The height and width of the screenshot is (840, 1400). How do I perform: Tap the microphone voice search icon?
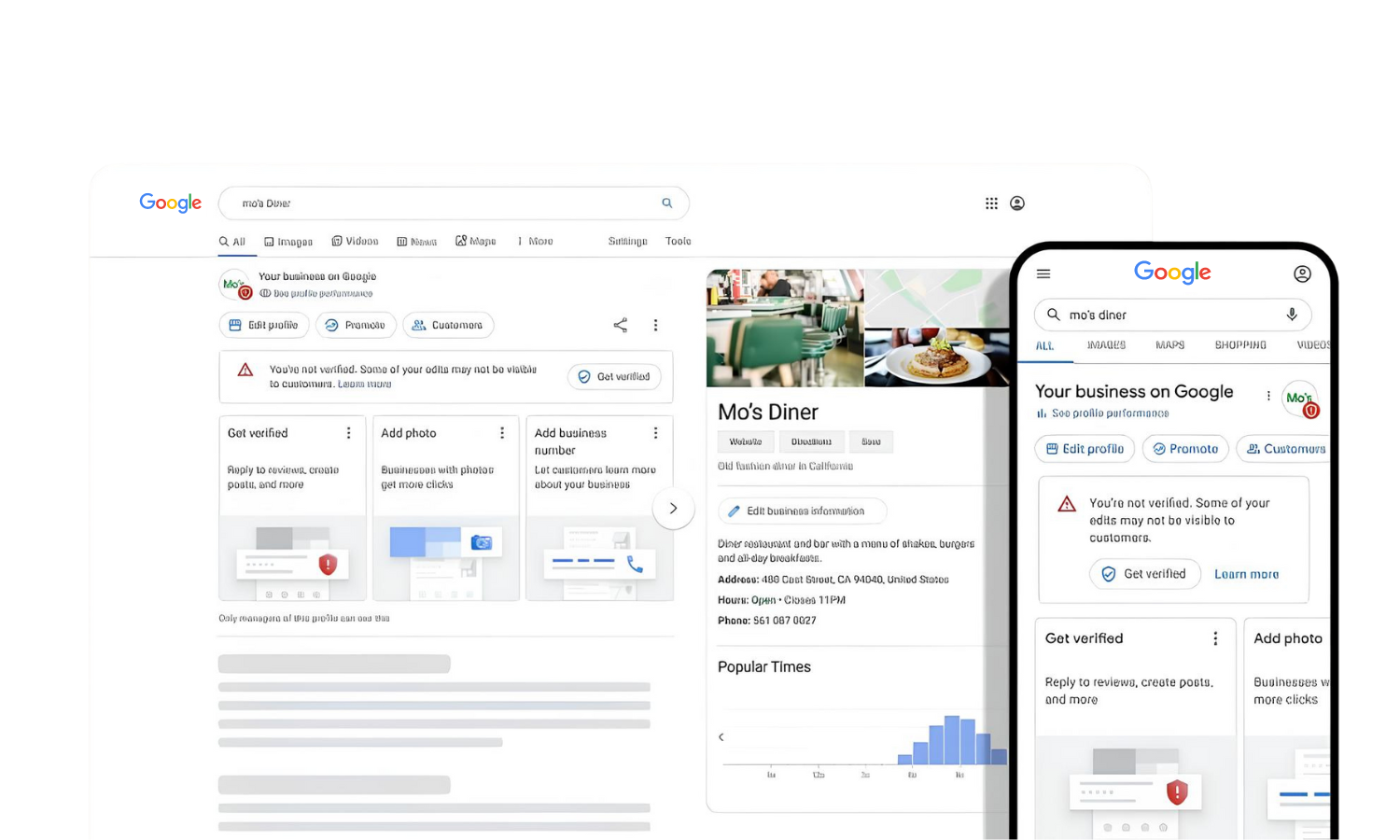[x=1292, y=315]
